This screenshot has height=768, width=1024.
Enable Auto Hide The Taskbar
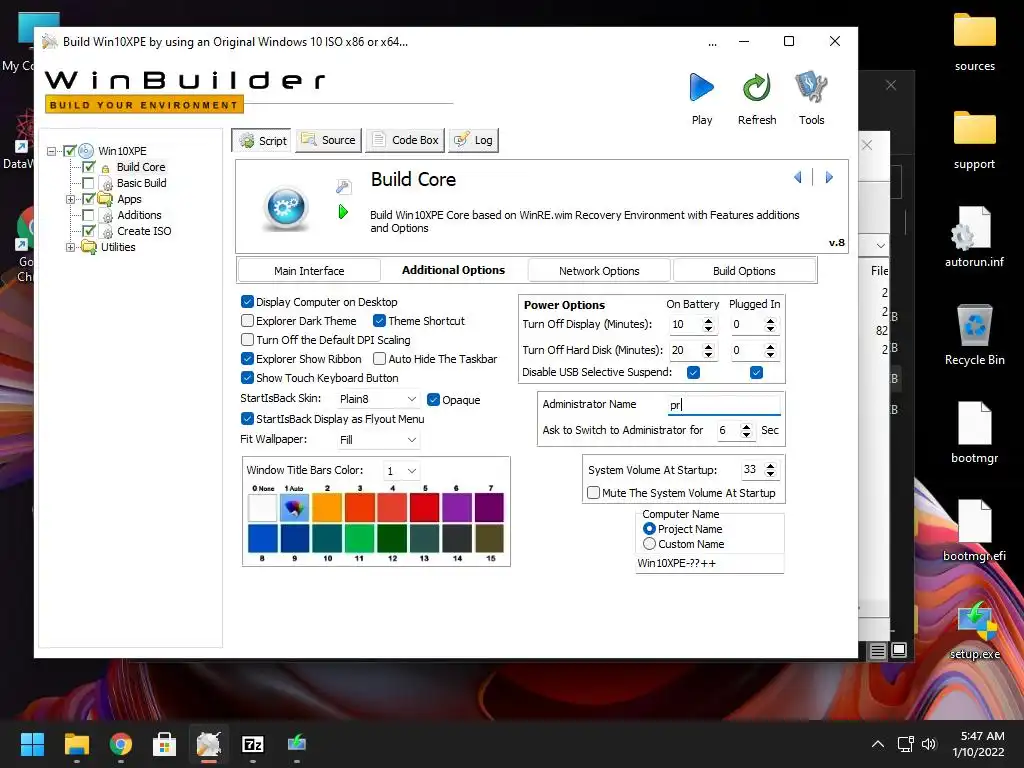pyautogui.click(x=379, y=359)
